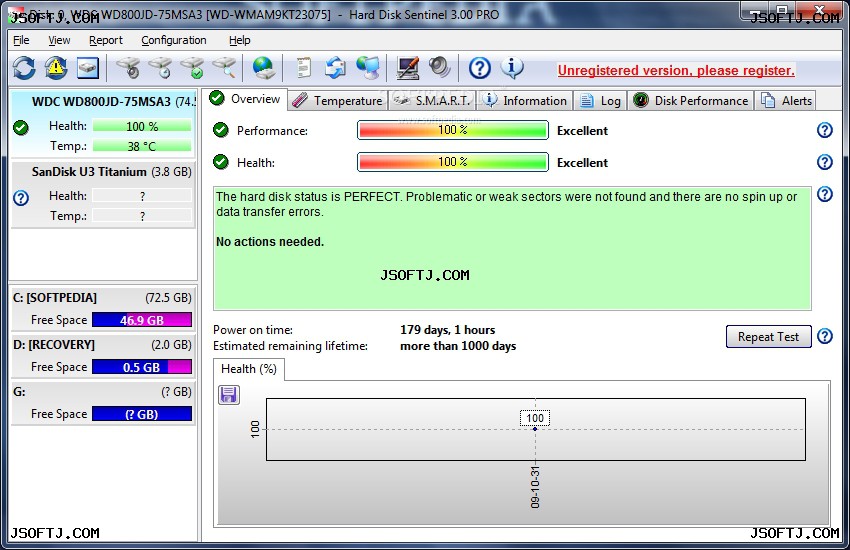Screen dimensions: 850x550
Task: Click the 09-10-31 date label on graph
Action: coord(535,487)
